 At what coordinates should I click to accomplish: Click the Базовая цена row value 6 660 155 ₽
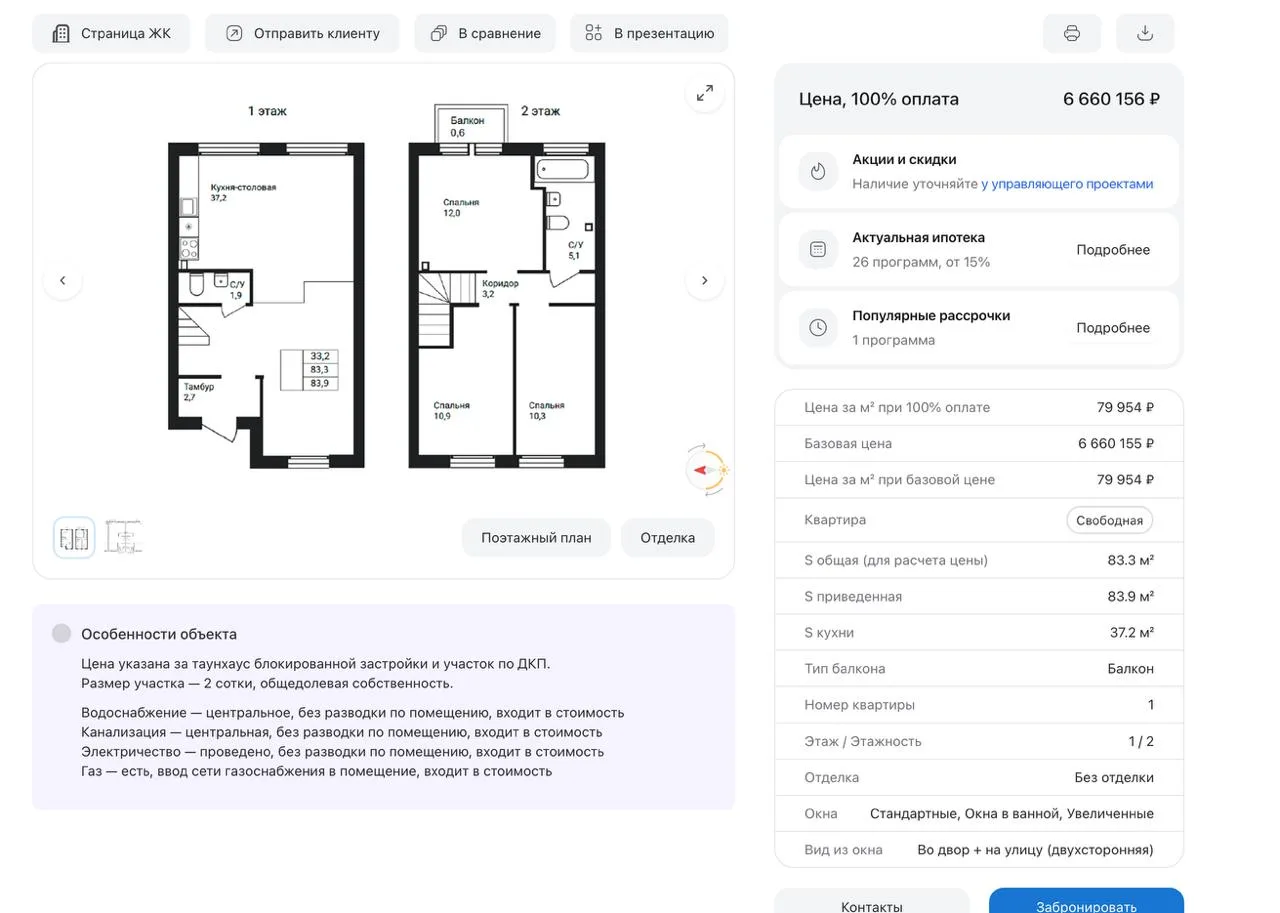(1116, 444)
